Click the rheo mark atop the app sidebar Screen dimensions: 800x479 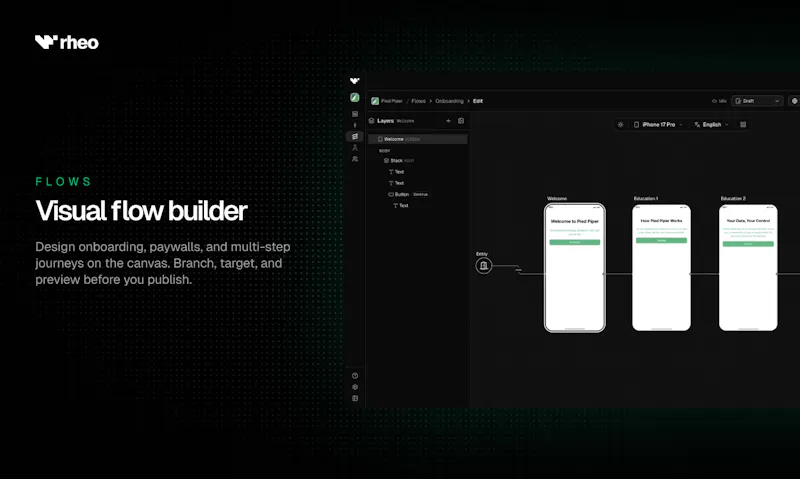click(355, 81)
